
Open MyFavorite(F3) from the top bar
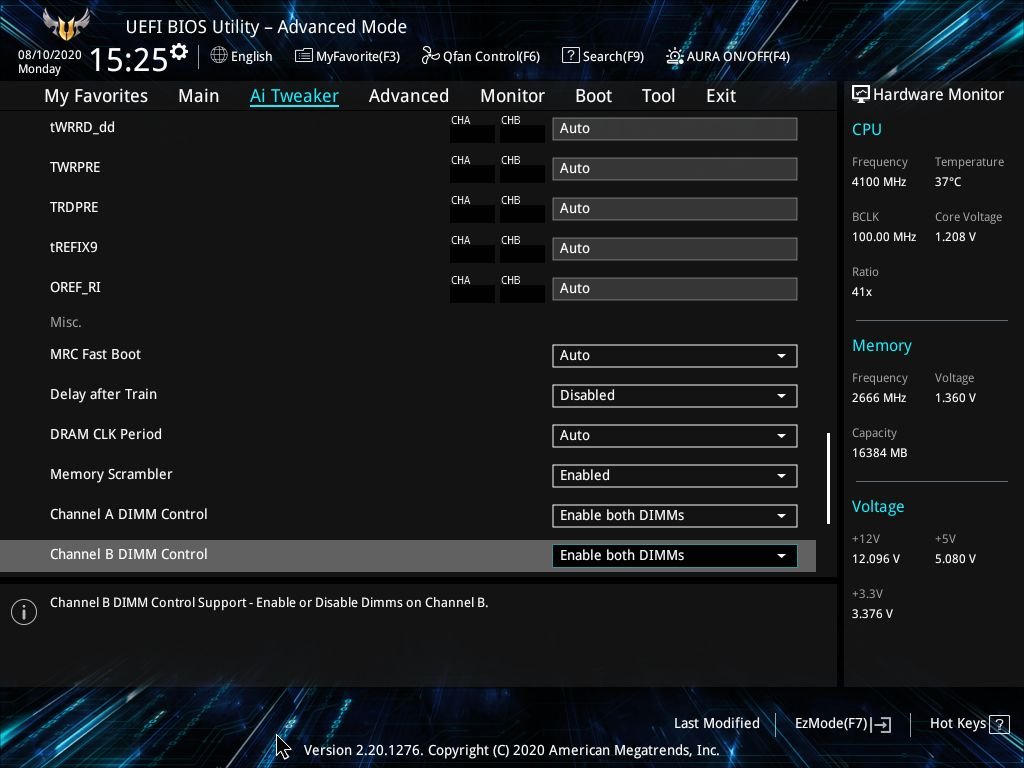(347, 56)
